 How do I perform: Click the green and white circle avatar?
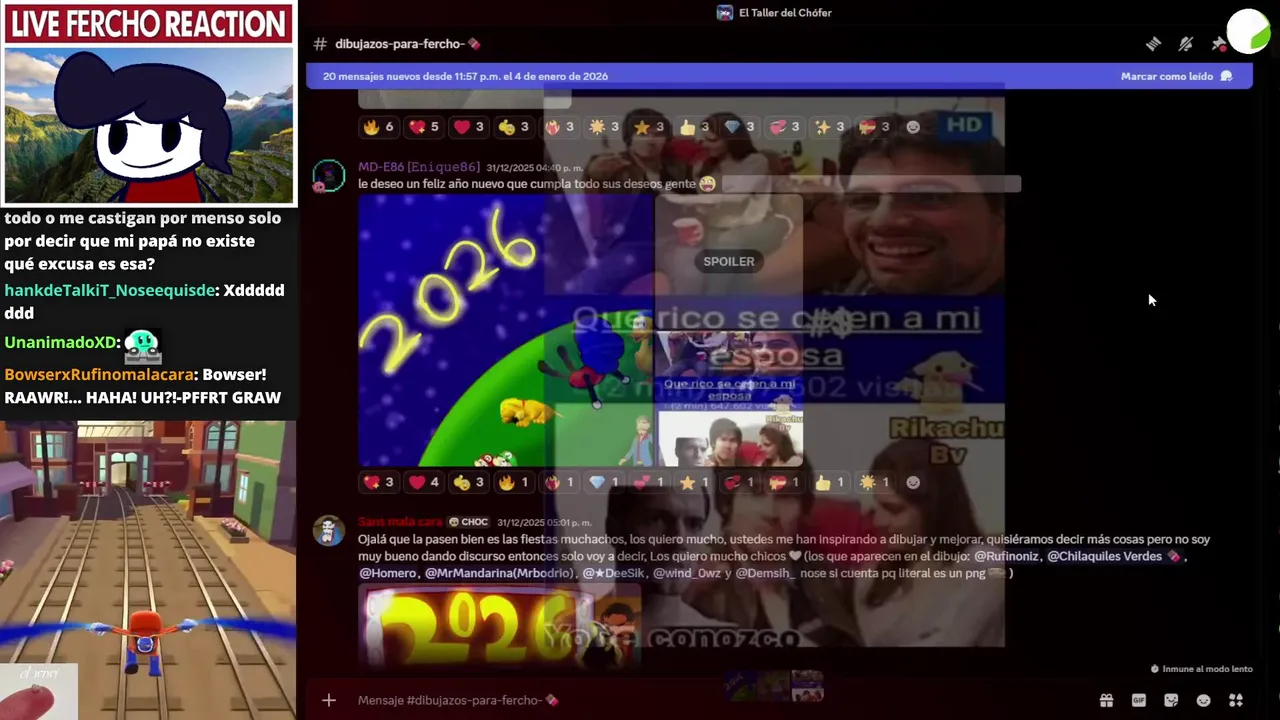pos(1248,30)
